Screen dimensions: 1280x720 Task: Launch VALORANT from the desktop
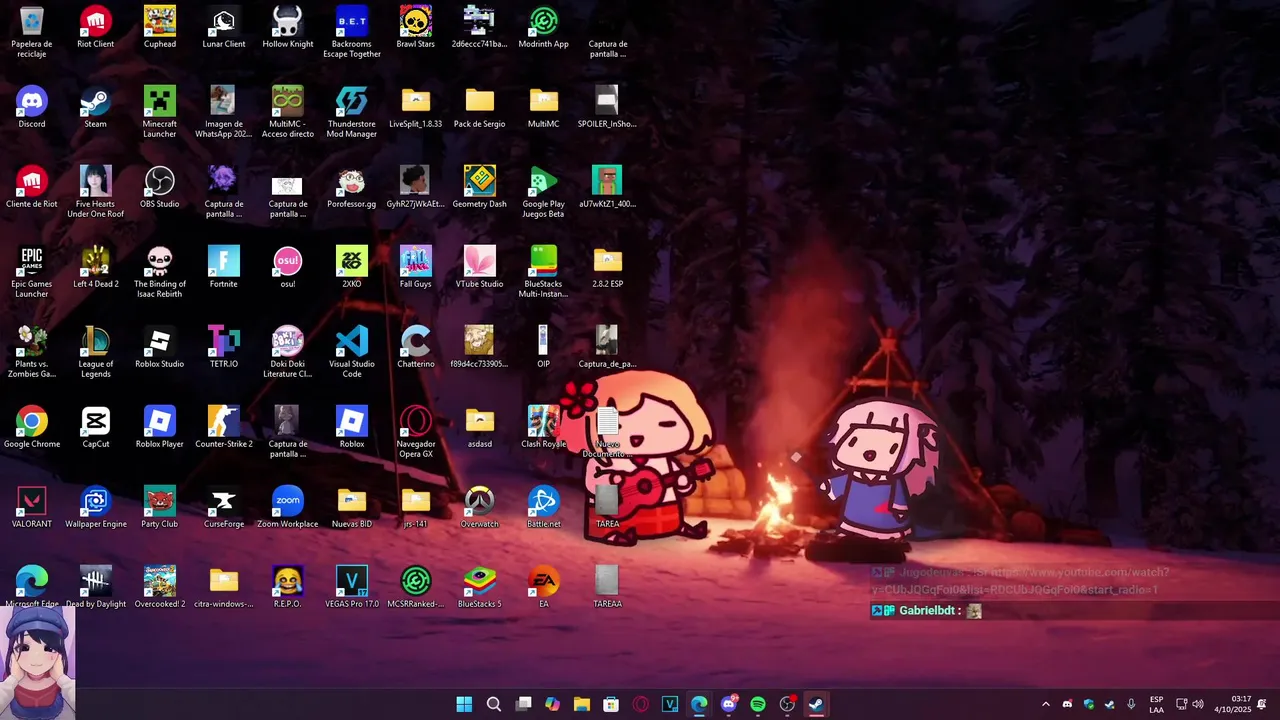pyautogui.click(x=32, y=507)
